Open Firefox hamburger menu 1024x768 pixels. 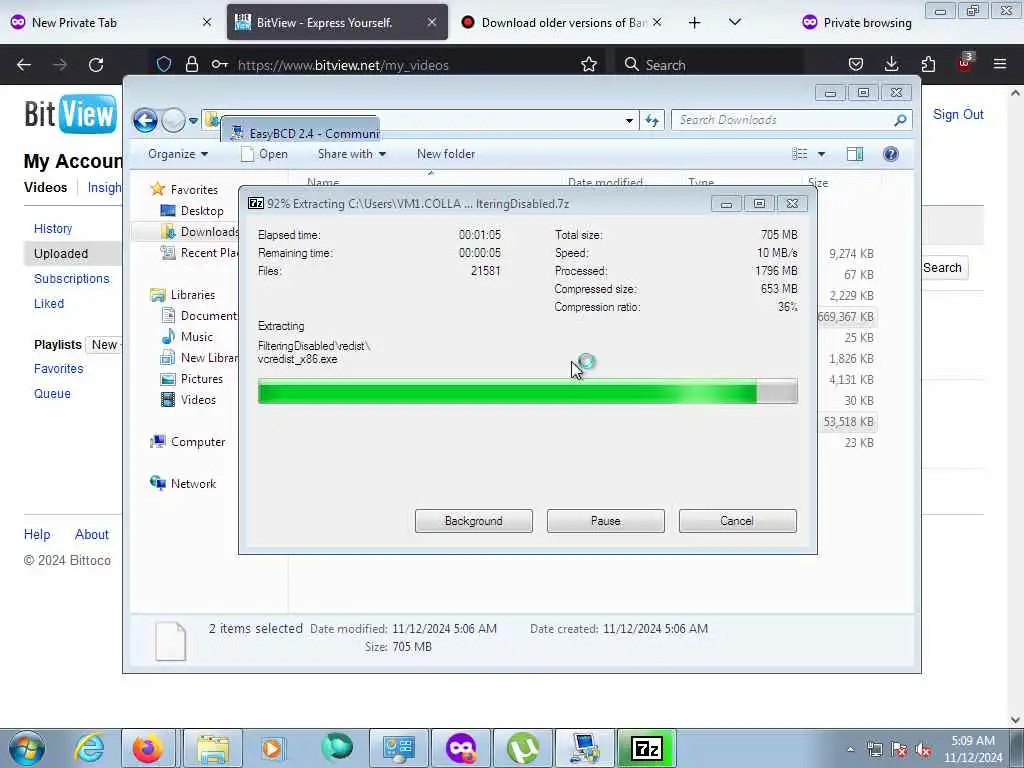click(x=1000, y=64)
